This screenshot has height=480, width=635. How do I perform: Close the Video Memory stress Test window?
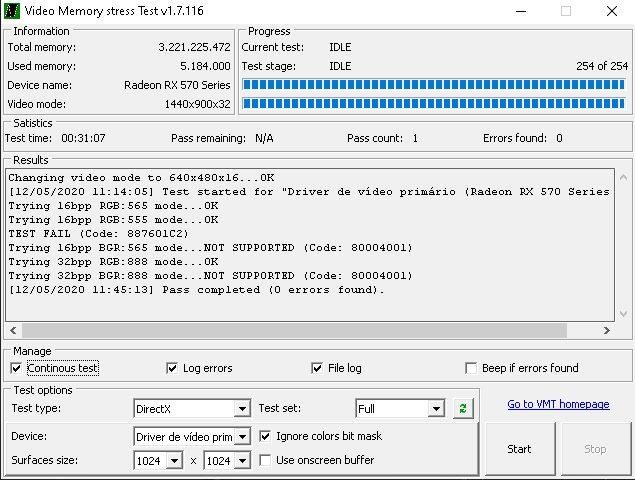point(612,11)
